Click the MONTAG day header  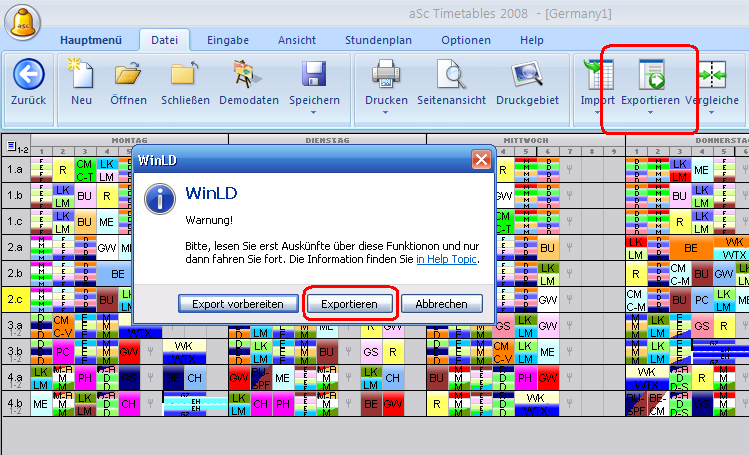click(129, 140)
